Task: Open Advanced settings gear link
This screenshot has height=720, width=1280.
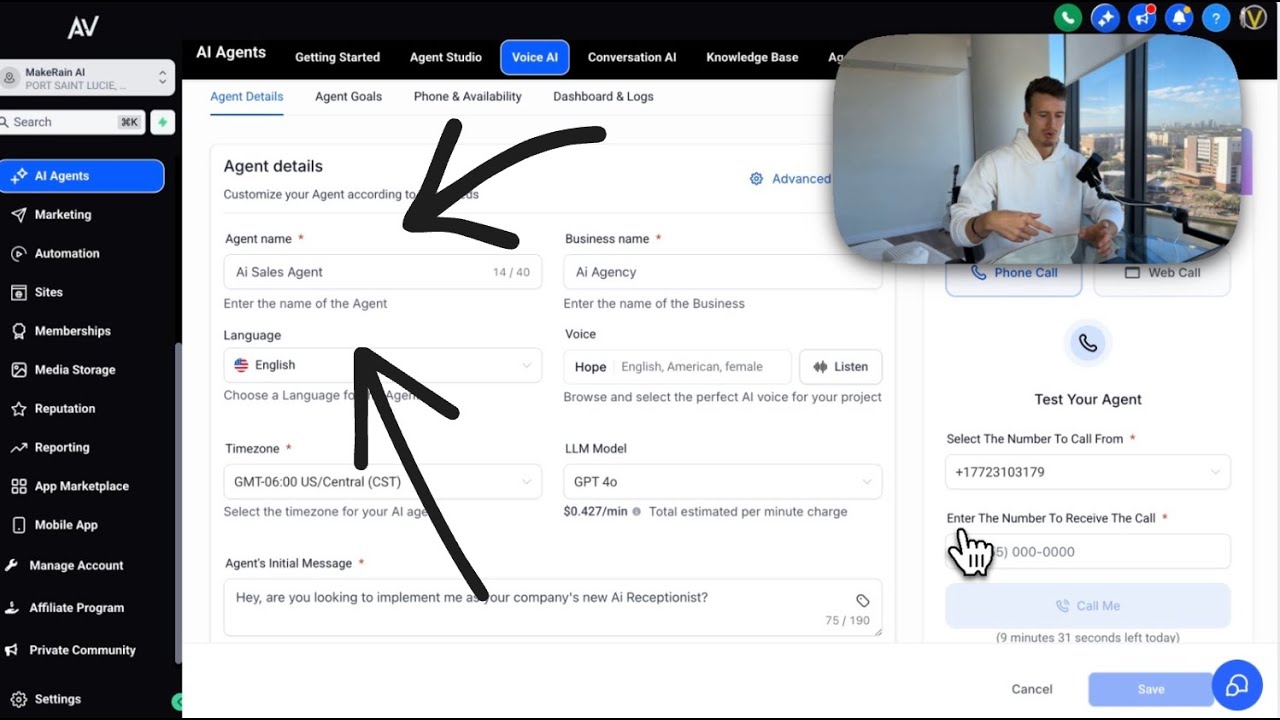Action: point(790,179)
